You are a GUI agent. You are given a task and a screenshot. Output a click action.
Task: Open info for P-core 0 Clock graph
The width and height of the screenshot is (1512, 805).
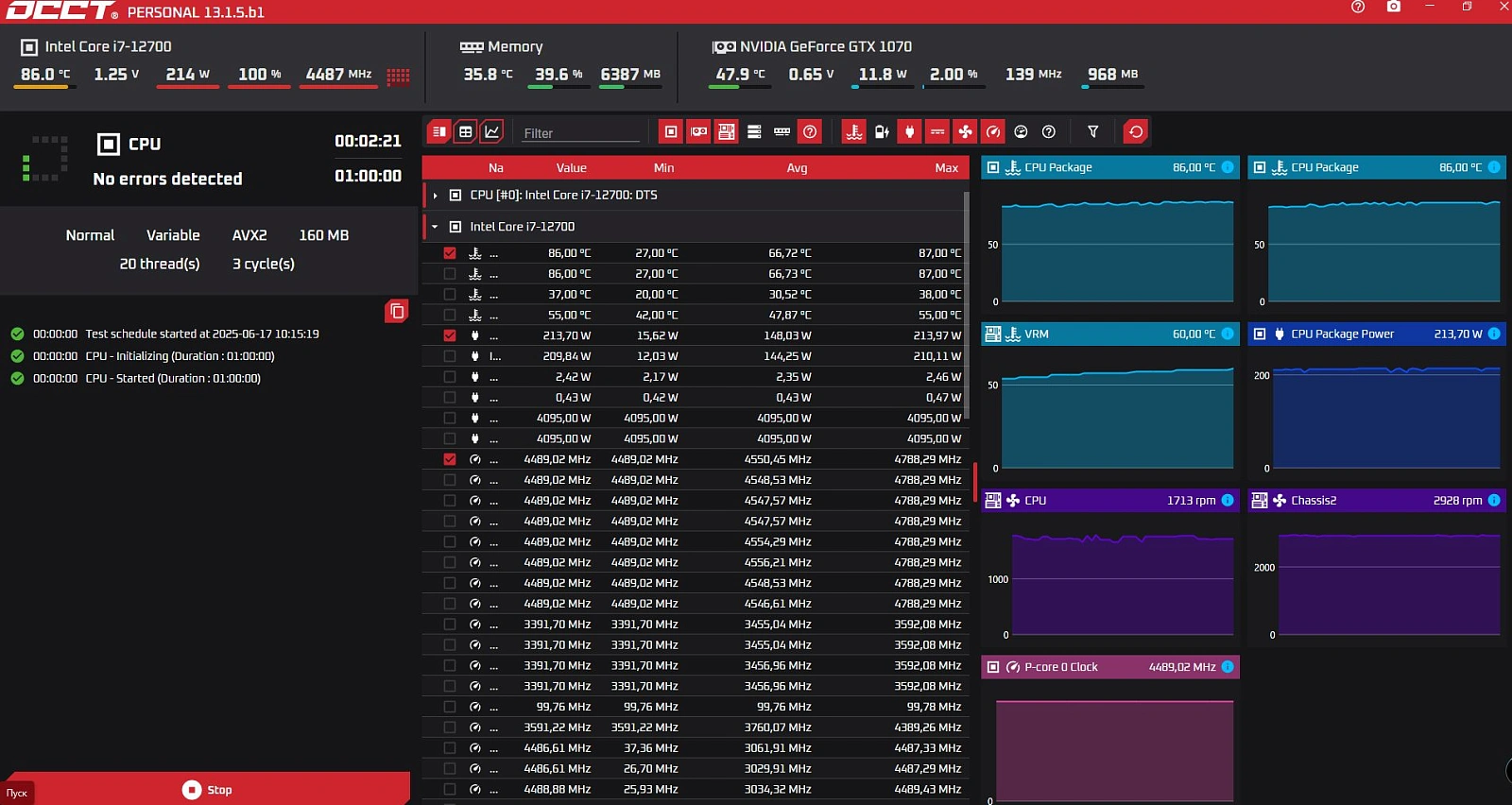click(x=1228, y=666)
